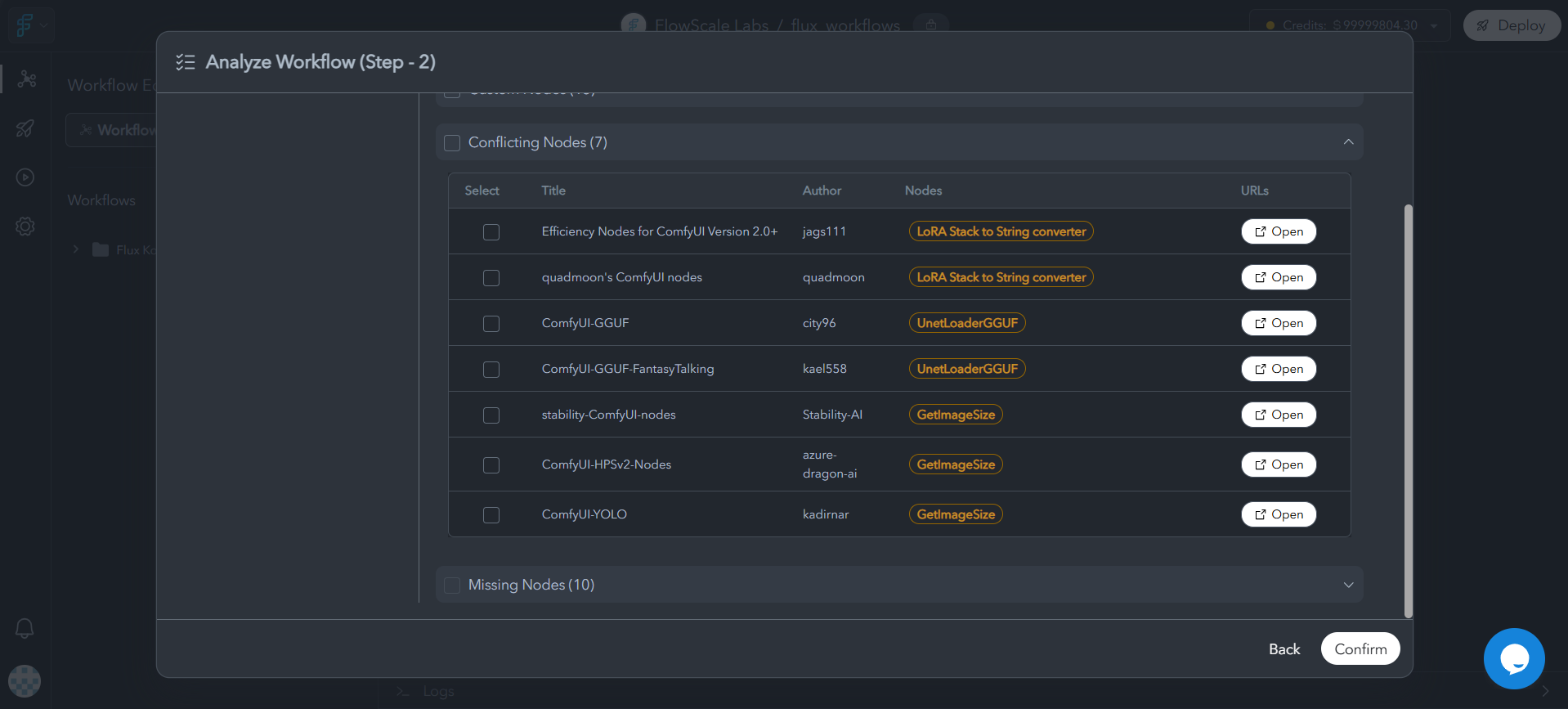This screenshot has height=709, width=1568.
Task: Collapse the Conflicting Nodes section chevron
Action: pos(1348,142)
